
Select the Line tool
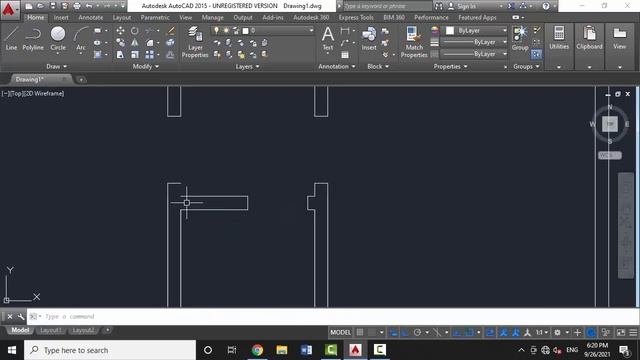[11, 39]
